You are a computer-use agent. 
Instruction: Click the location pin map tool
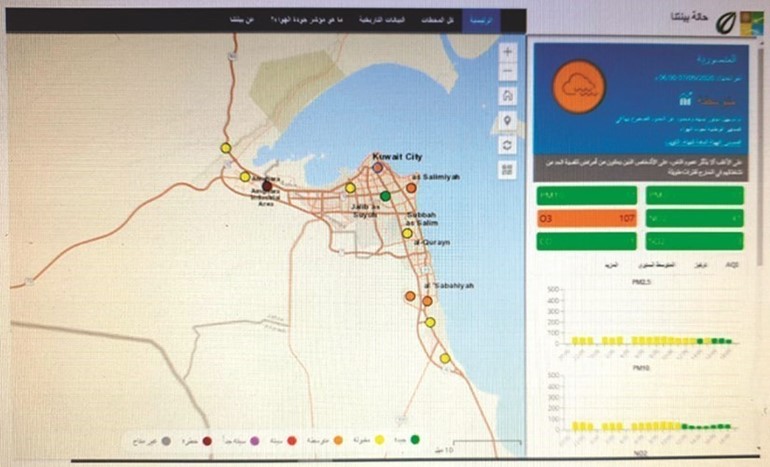[x=508, y=120]
